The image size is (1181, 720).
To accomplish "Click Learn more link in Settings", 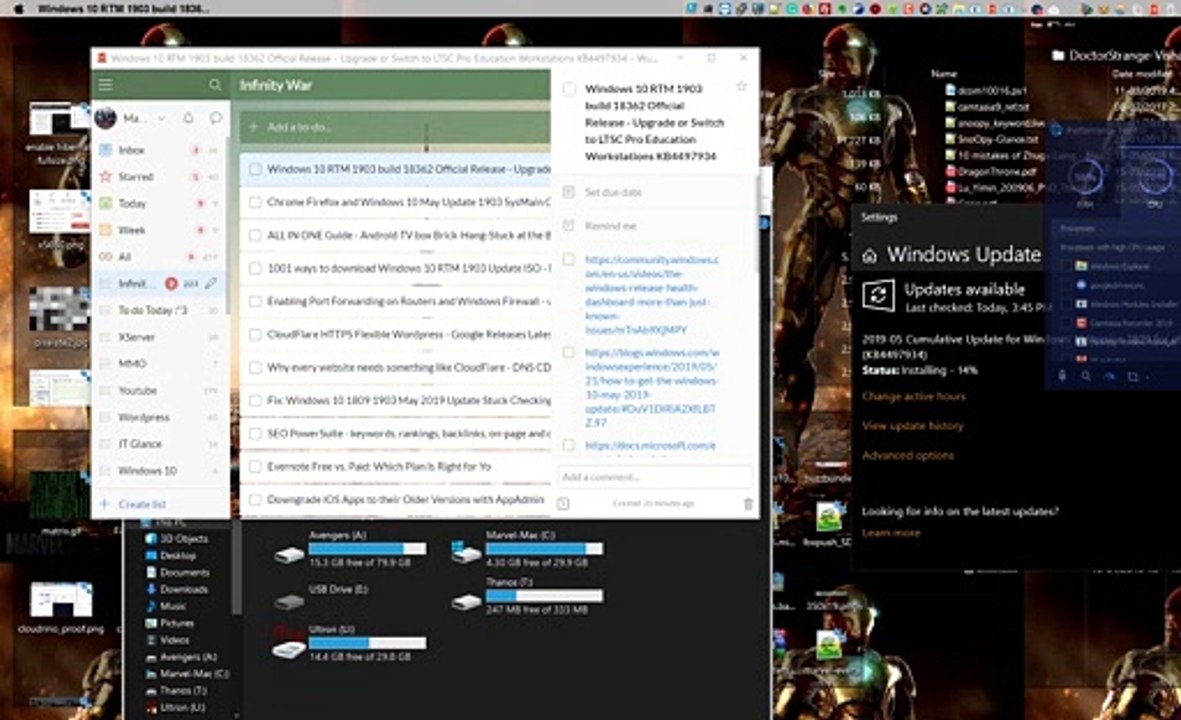I will coord(891,533).
